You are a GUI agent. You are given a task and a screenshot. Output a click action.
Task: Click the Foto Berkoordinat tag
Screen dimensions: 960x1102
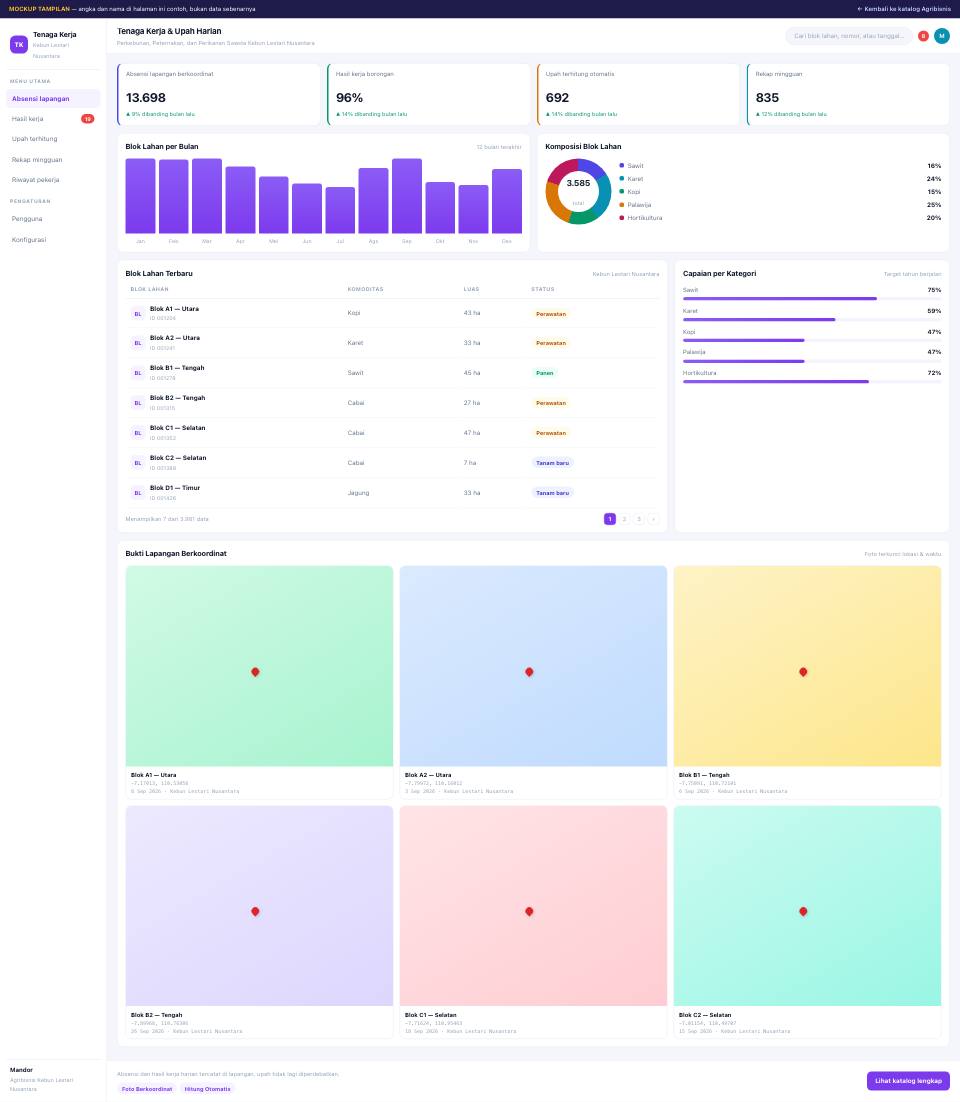[147, 1089]
